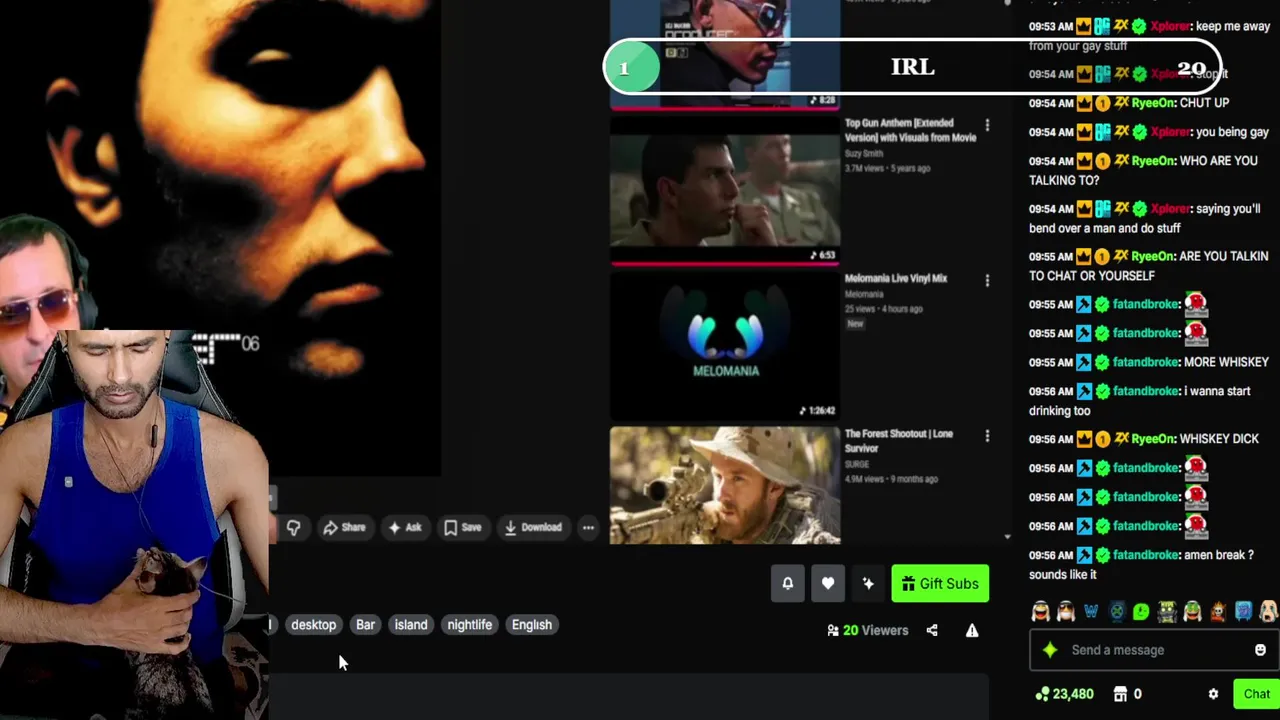Insert the HYPE robot emote
The image size is (1280, 720).
[1167, 611]
